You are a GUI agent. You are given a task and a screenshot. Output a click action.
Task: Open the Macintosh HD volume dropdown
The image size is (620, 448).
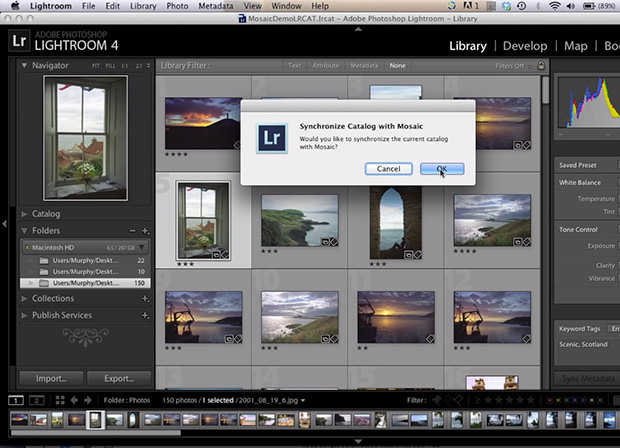(142, 248)
